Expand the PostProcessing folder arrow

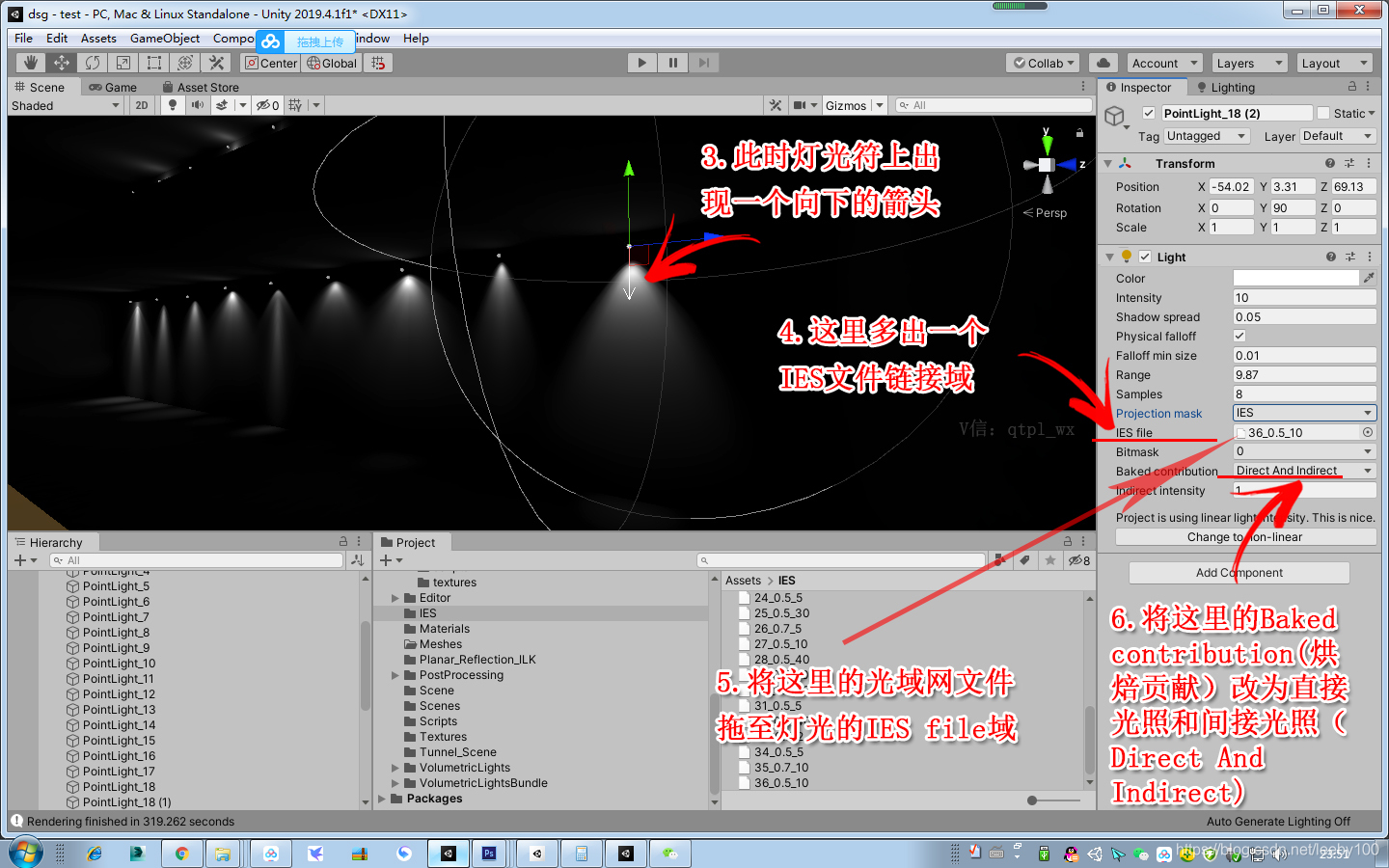pos(395,675)
